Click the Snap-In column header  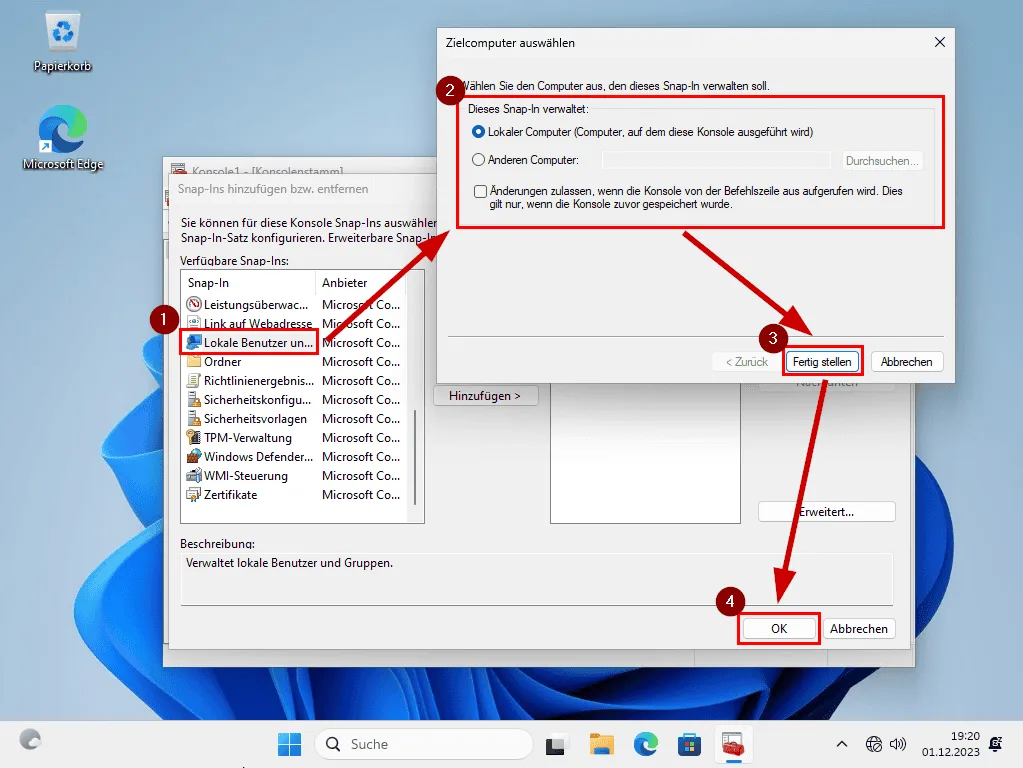click(x=248, y=283)
